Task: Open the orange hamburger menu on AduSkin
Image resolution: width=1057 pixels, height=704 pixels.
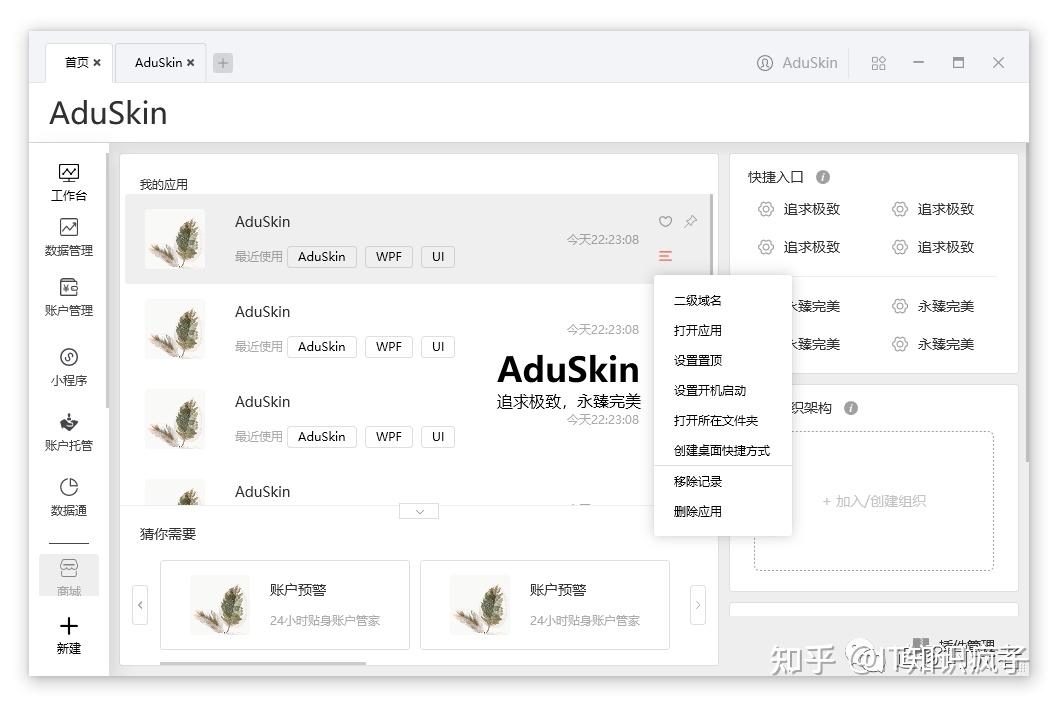Action: 665,256
